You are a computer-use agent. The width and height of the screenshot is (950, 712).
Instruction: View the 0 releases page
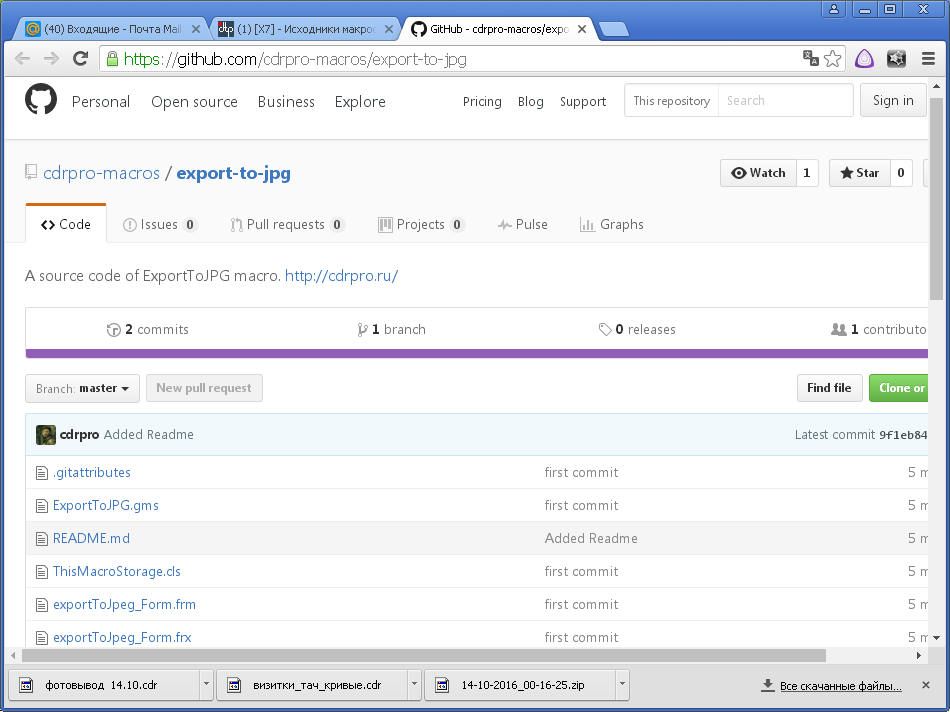coord(637,330)
